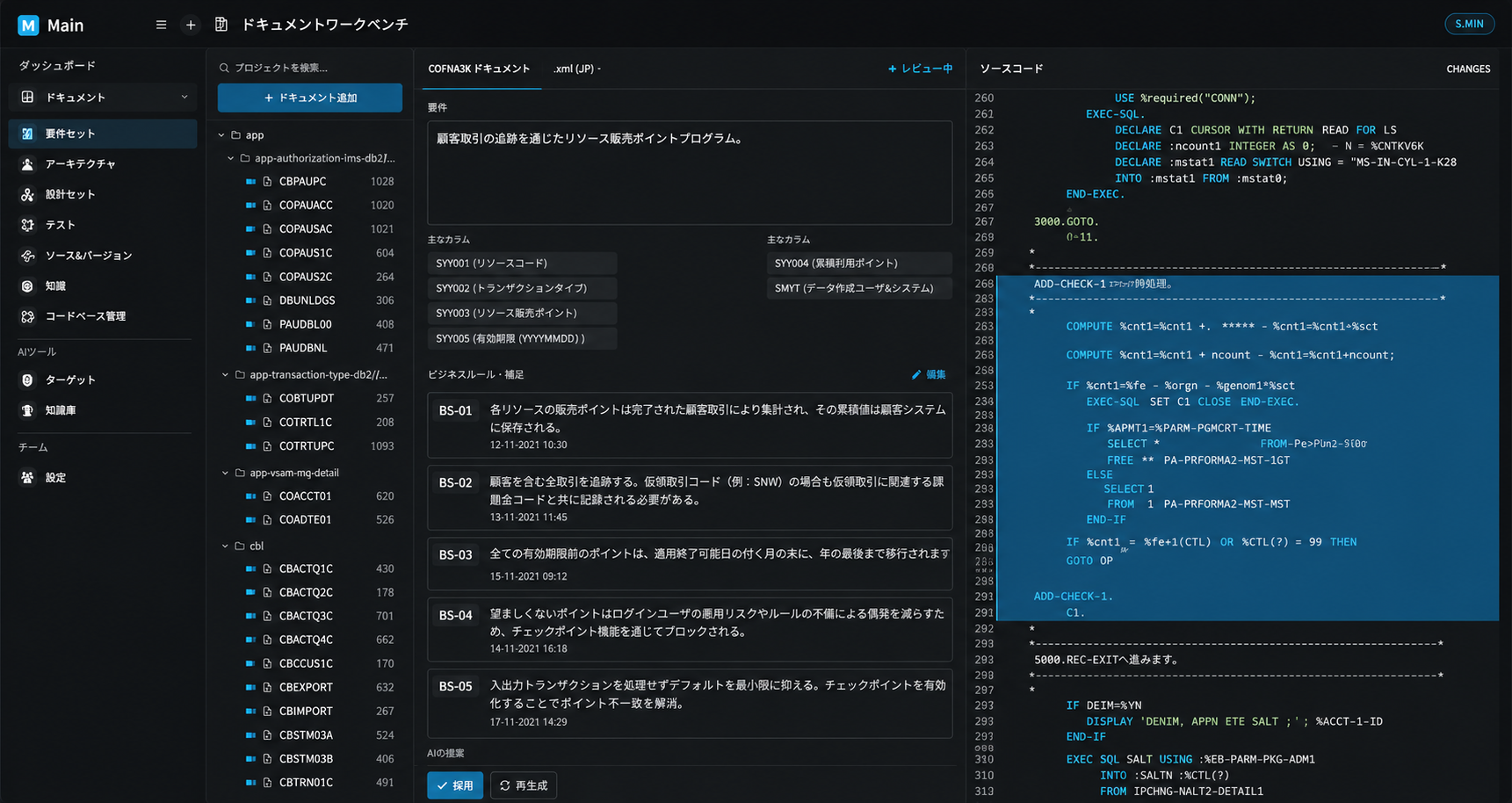Click the テスト sidebar icon
The image size is (1512, 803).
click(27, 225)
